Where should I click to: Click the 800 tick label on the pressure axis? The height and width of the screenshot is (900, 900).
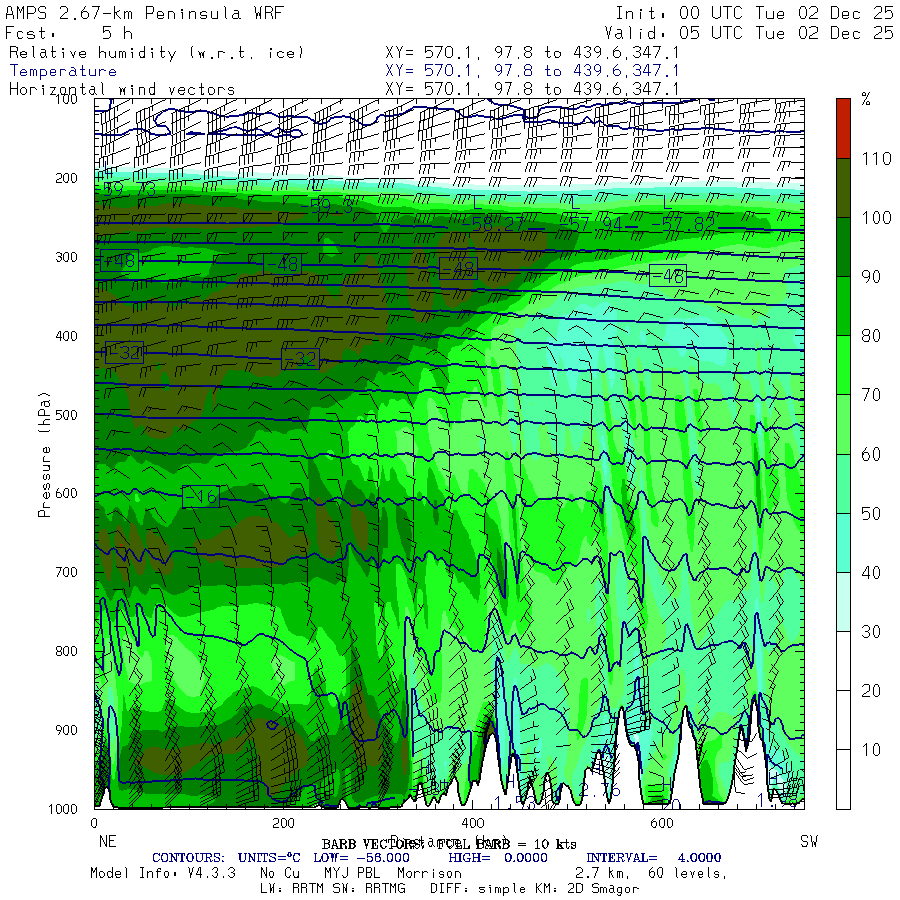[x=66, y=651]
